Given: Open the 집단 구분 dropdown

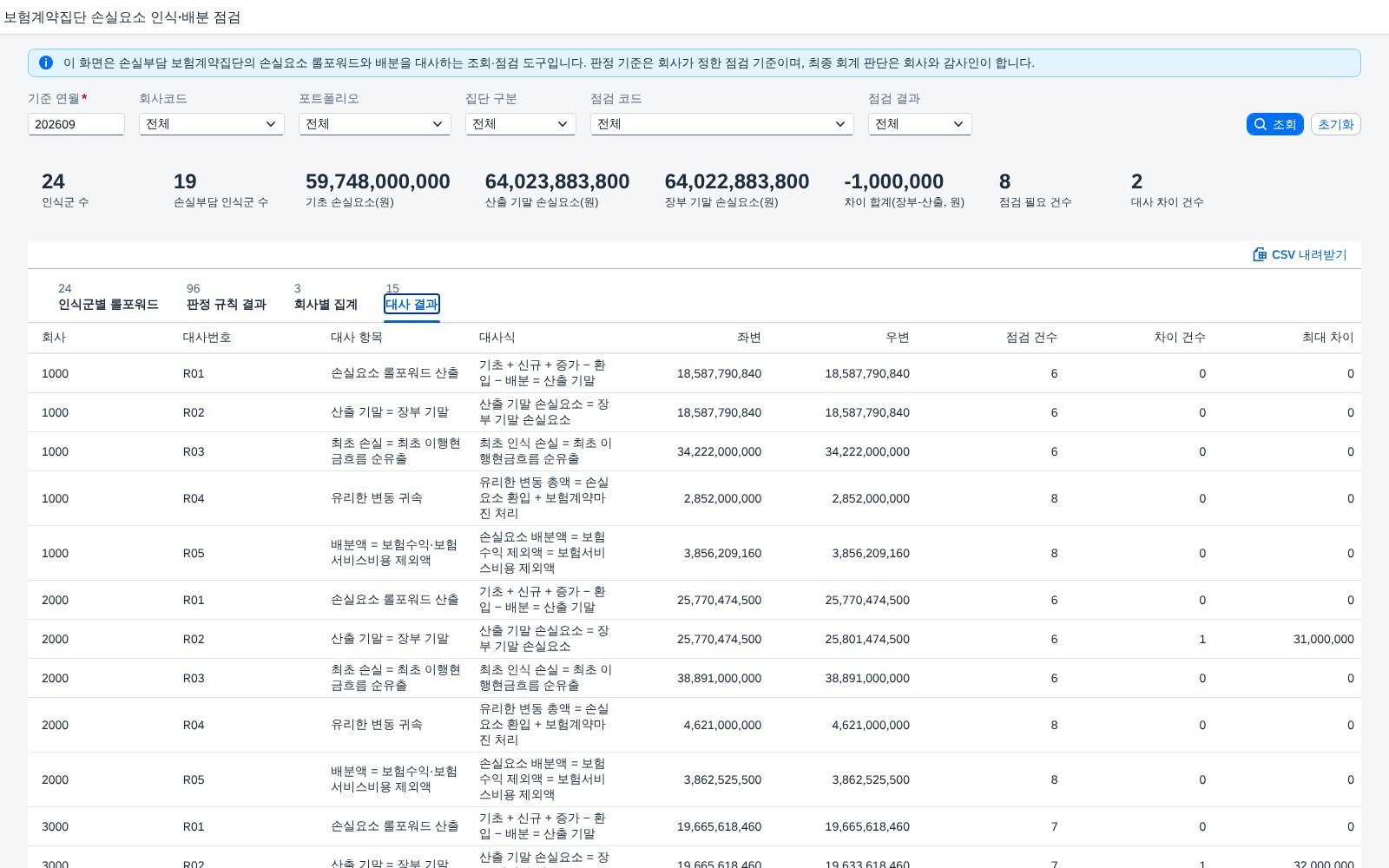Looking at the screenshot, I should click(521, 124).
